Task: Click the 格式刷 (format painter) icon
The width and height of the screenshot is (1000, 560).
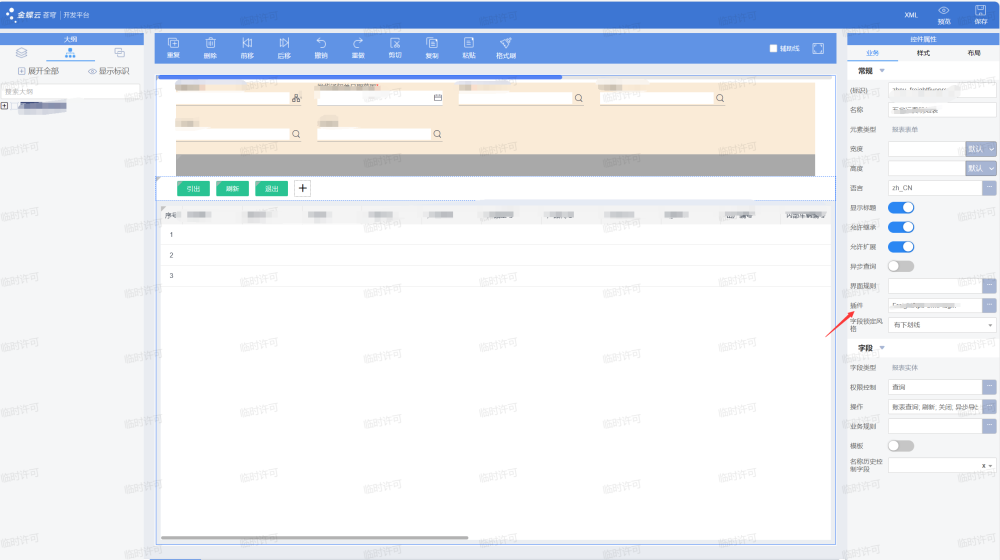Action: (506, 43)
